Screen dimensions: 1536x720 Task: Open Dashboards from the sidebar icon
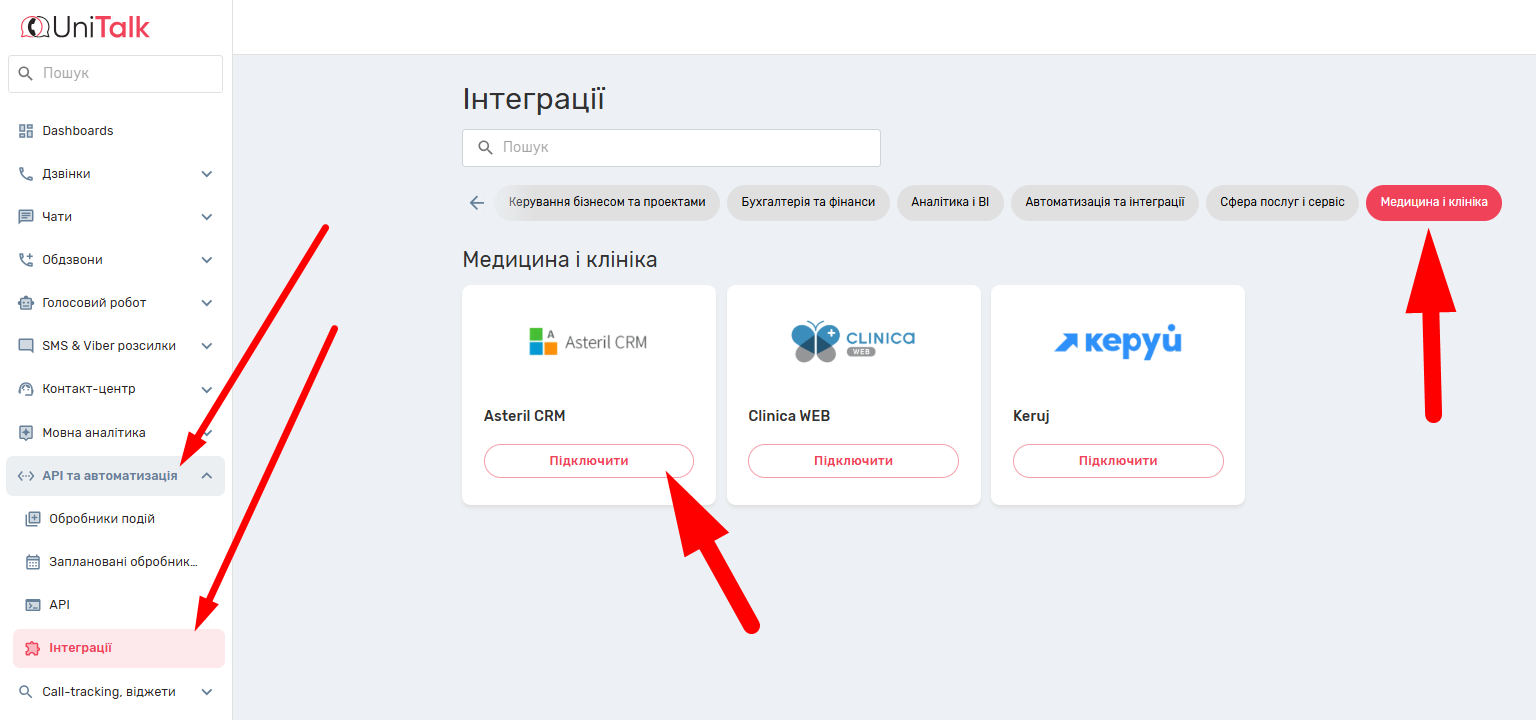point(26,131)
